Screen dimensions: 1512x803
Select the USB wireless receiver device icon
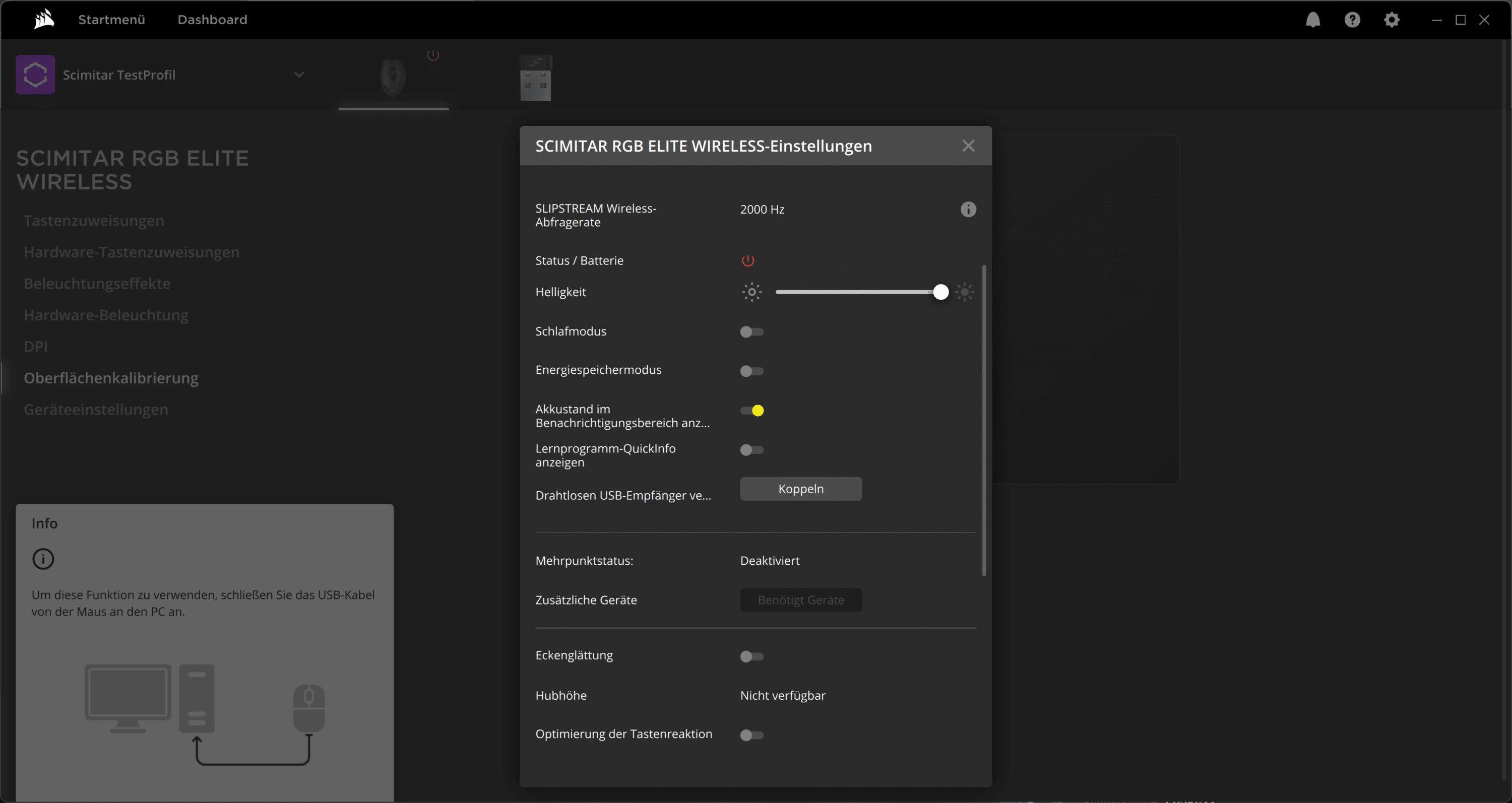click(535, 78)
